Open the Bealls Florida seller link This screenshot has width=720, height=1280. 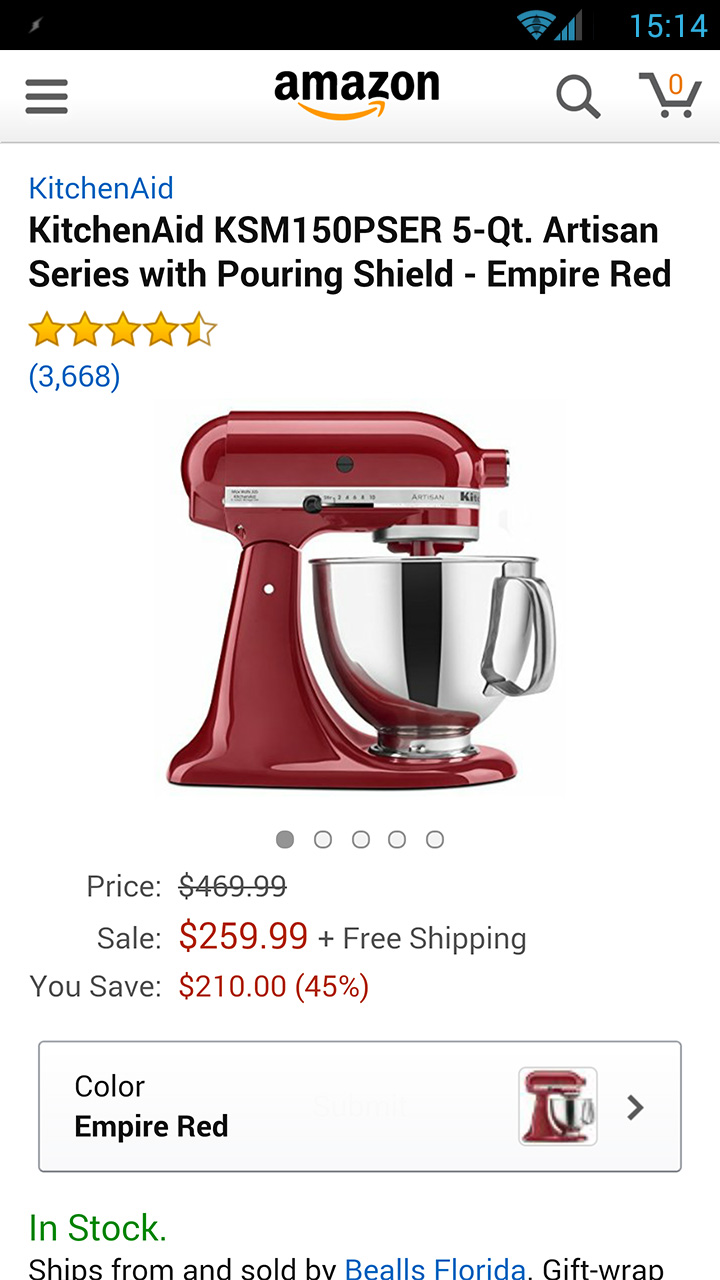pyautogui.click(x=435, y=1268)
